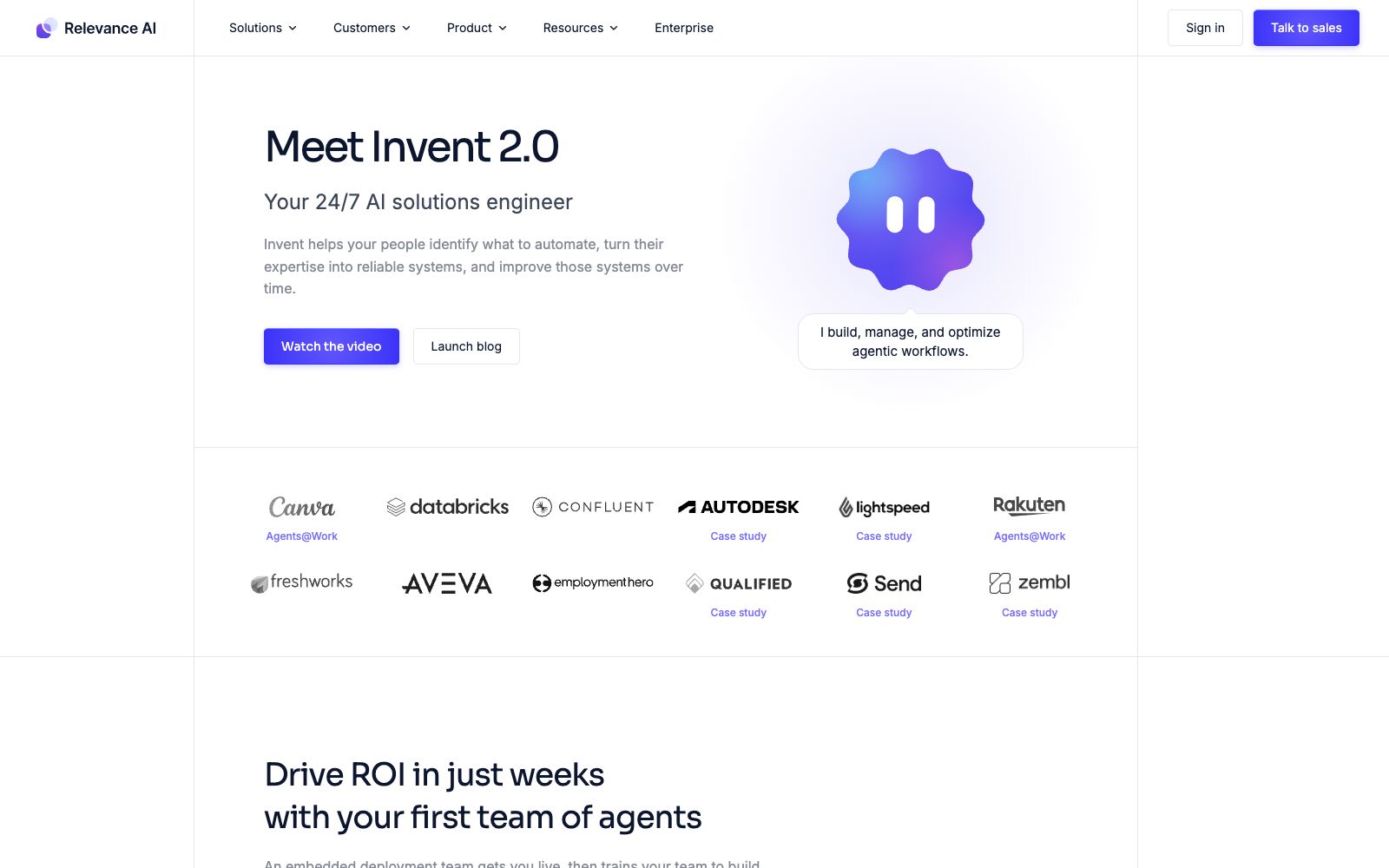Click the Talk to sales button
Screen dimensions: 1389x868
(x=1307, y=28)
